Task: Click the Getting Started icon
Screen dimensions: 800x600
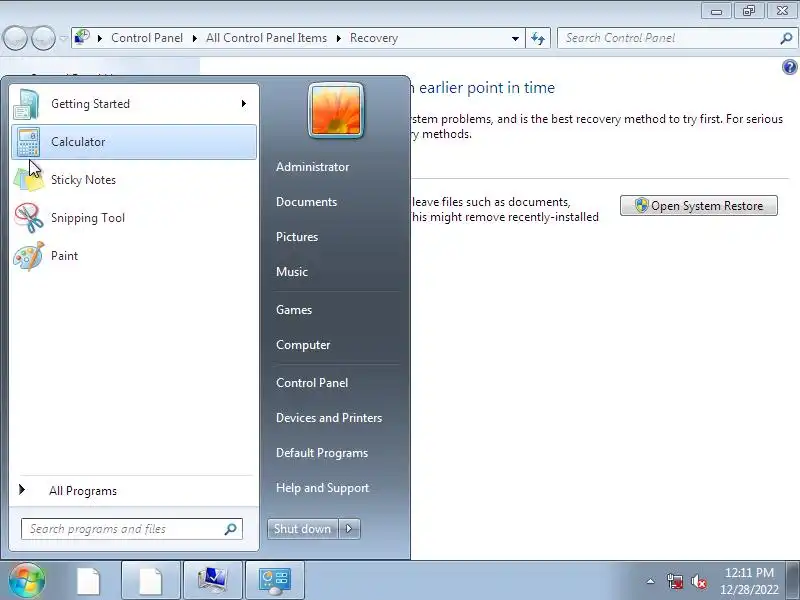Action: click(27, 104)
